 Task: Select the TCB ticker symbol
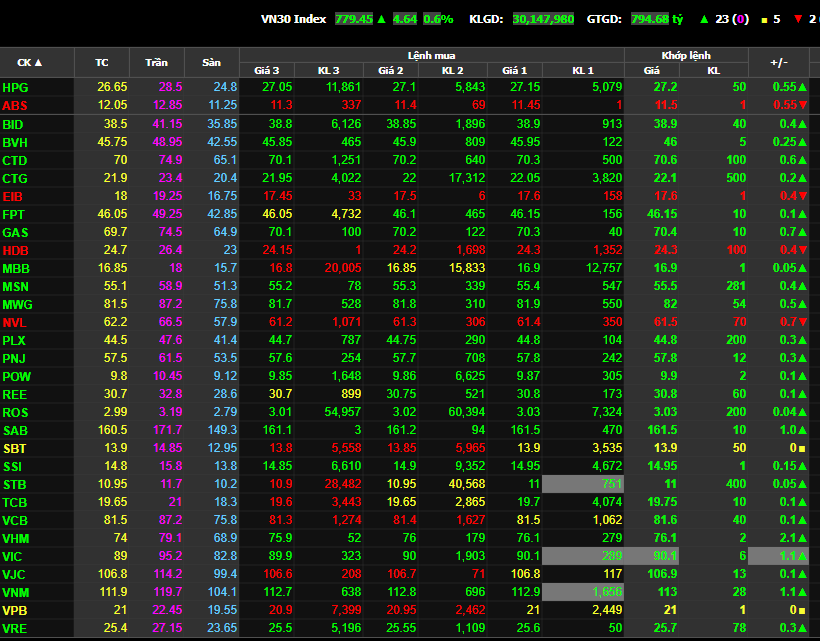pyautogui.click(x=14, y=502)
